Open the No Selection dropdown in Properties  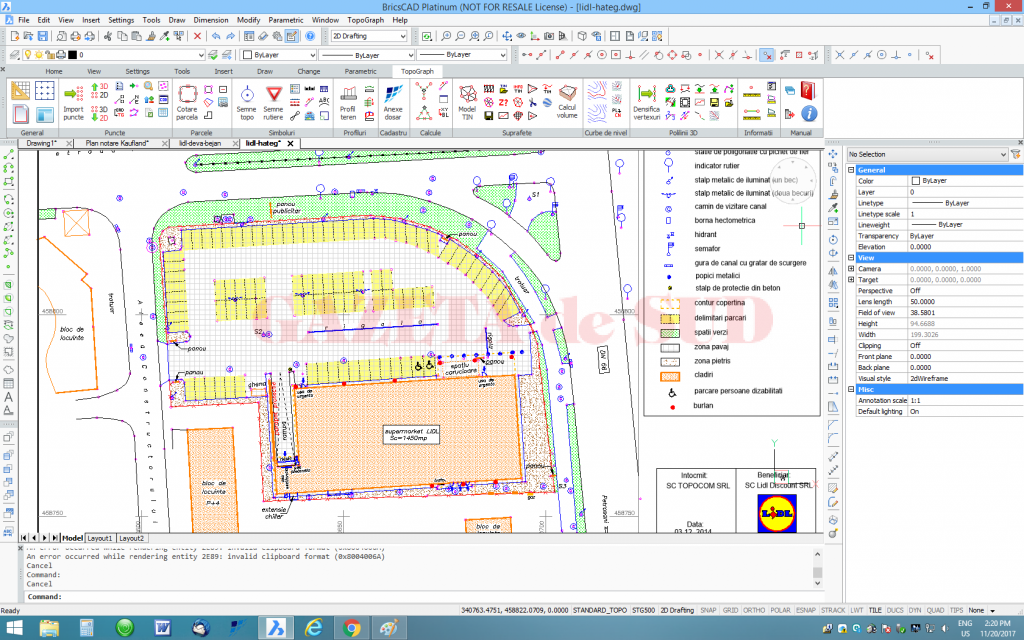point(927,154)
